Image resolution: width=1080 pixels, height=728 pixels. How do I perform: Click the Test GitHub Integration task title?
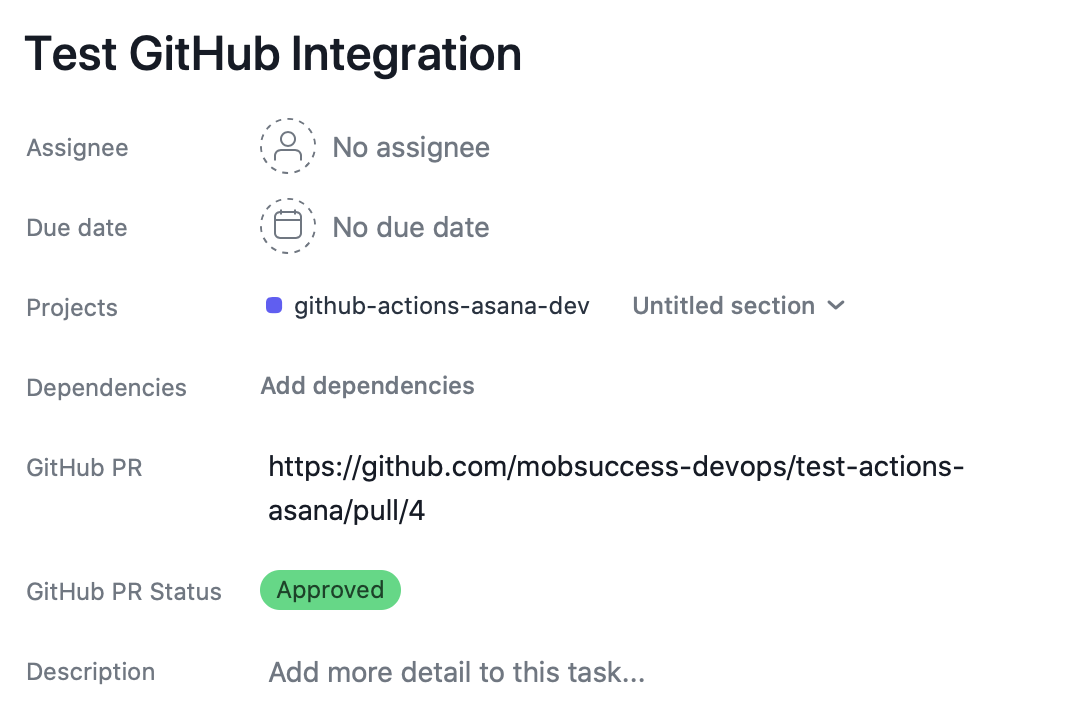click(x=273, y=54)
